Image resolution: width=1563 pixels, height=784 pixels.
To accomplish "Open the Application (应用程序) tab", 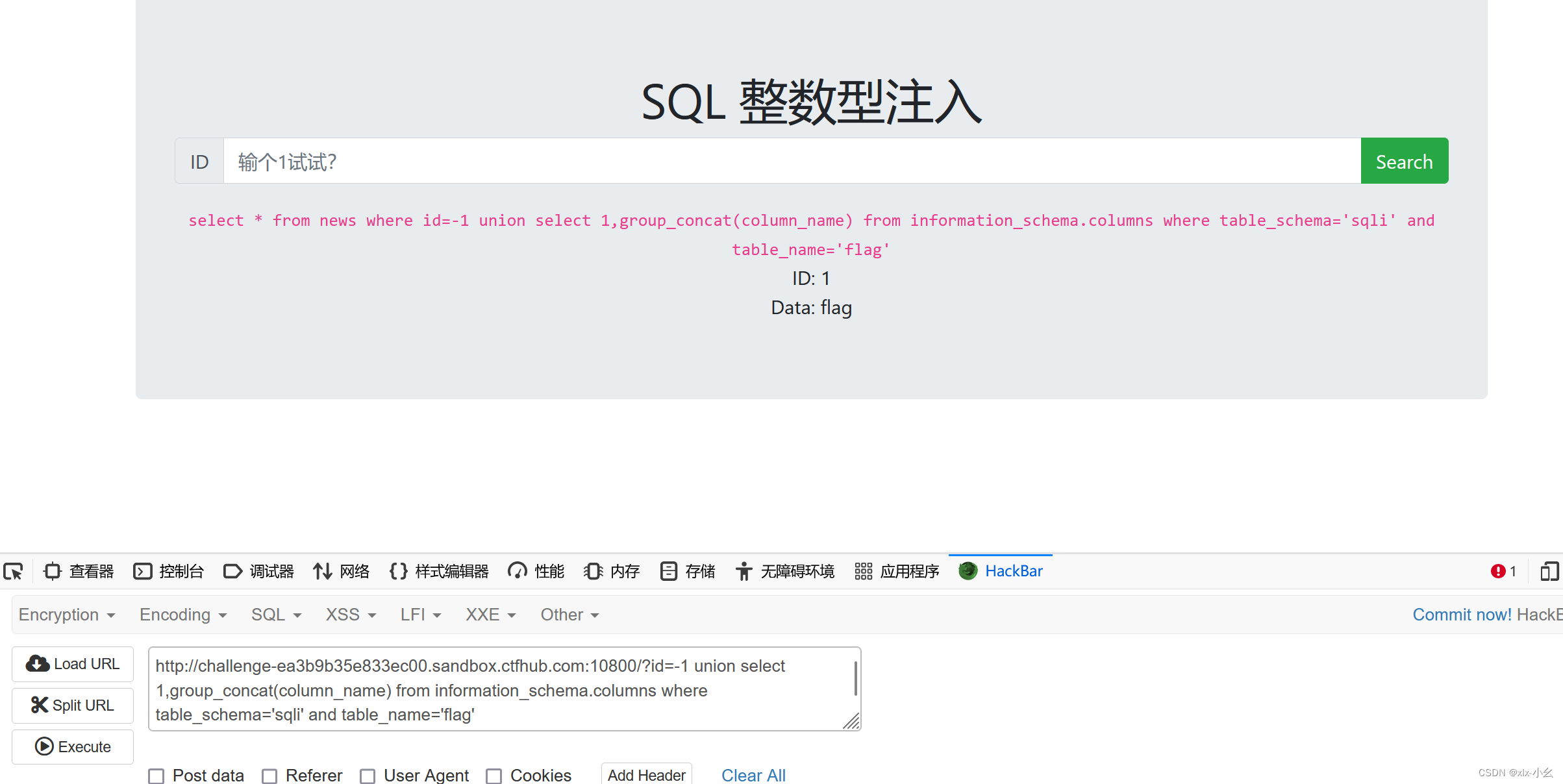I will pyautogui.click(x=897, y=571).
